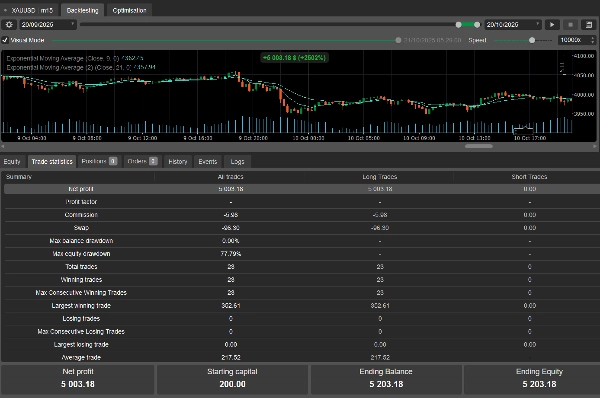Image resolution: width=600 pixels, height=398 pixels.
Task: Click the visual mode progress handle
Action: pyautogui.click(x=398, y=40)
